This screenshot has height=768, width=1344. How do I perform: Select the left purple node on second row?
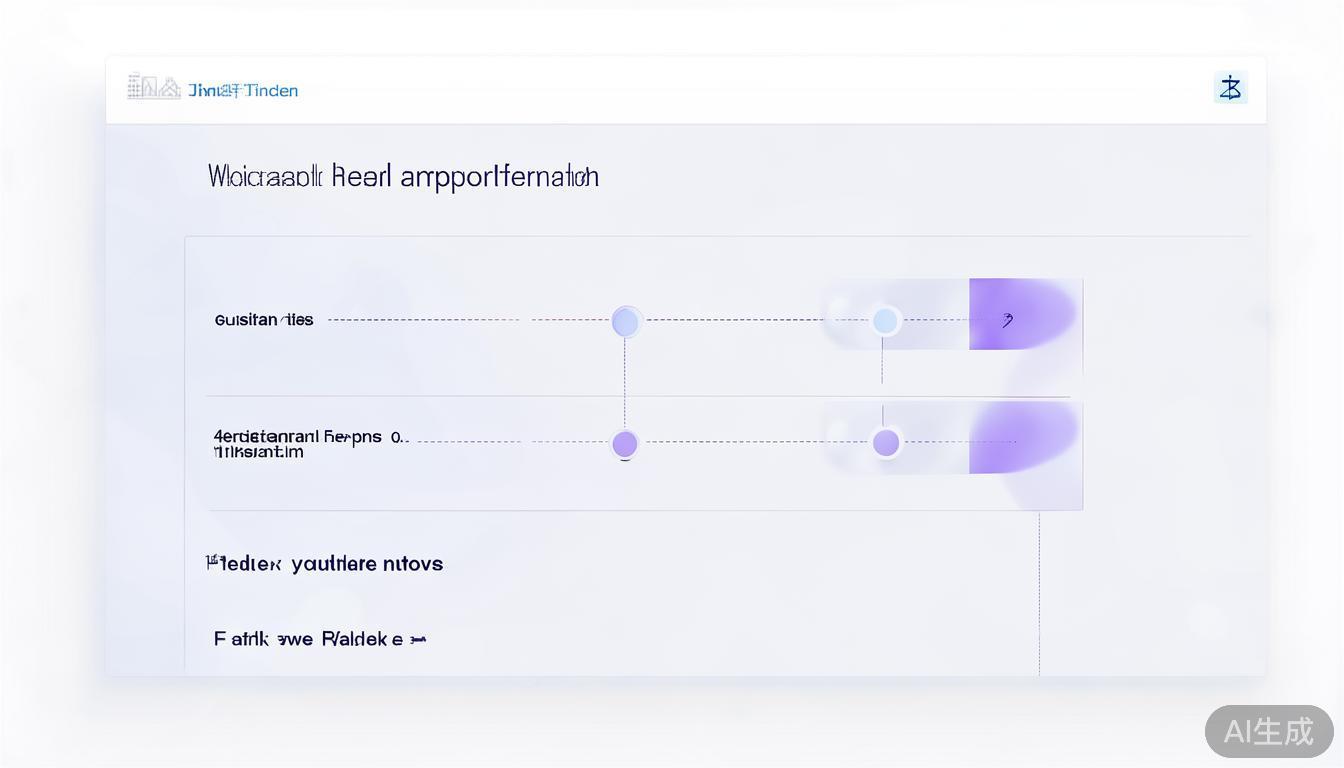(625, 443)
